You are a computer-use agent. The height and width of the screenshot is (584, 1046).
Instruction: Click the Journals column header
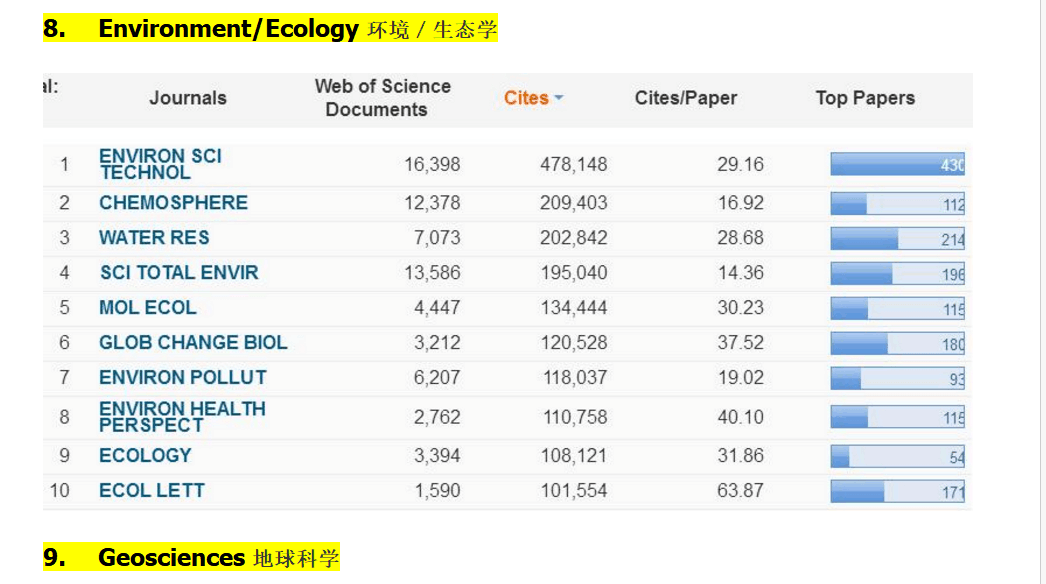(188, 98)
